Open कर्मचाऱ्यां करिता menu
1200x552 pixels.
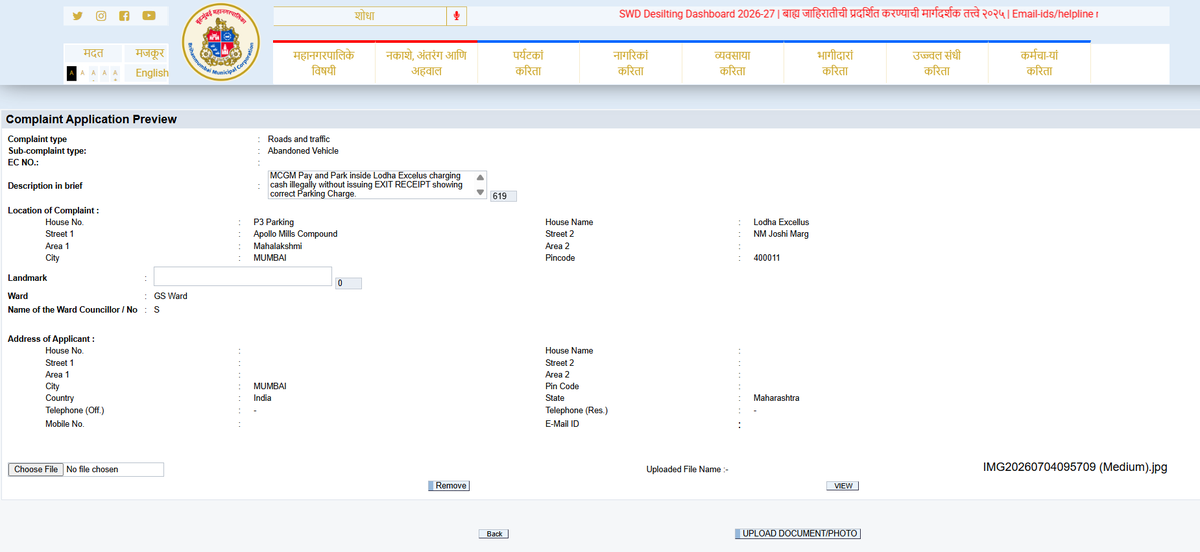tap(1039, 63)
